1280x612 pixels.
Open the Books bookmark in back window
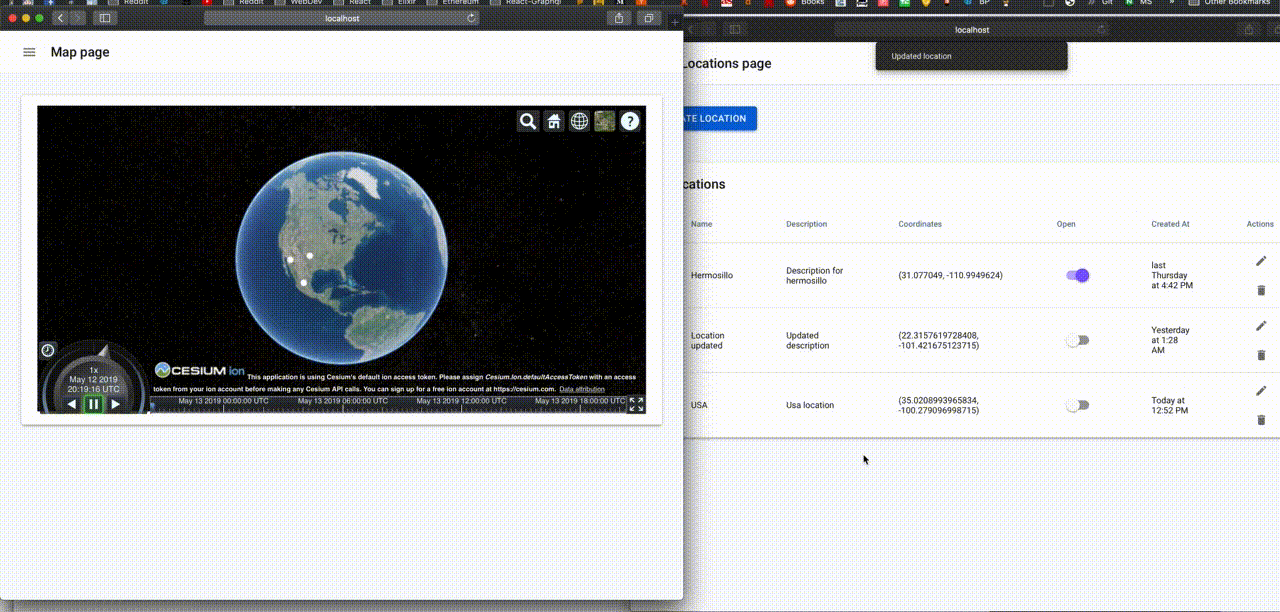pos(805,3)
